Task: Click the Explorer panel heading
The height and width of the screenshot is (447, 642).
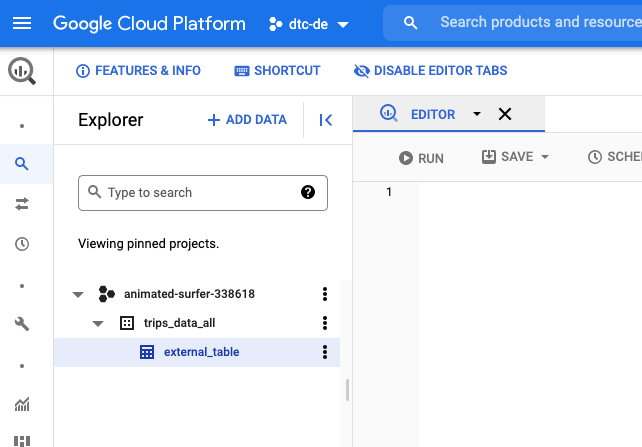Action: [111, 120]
